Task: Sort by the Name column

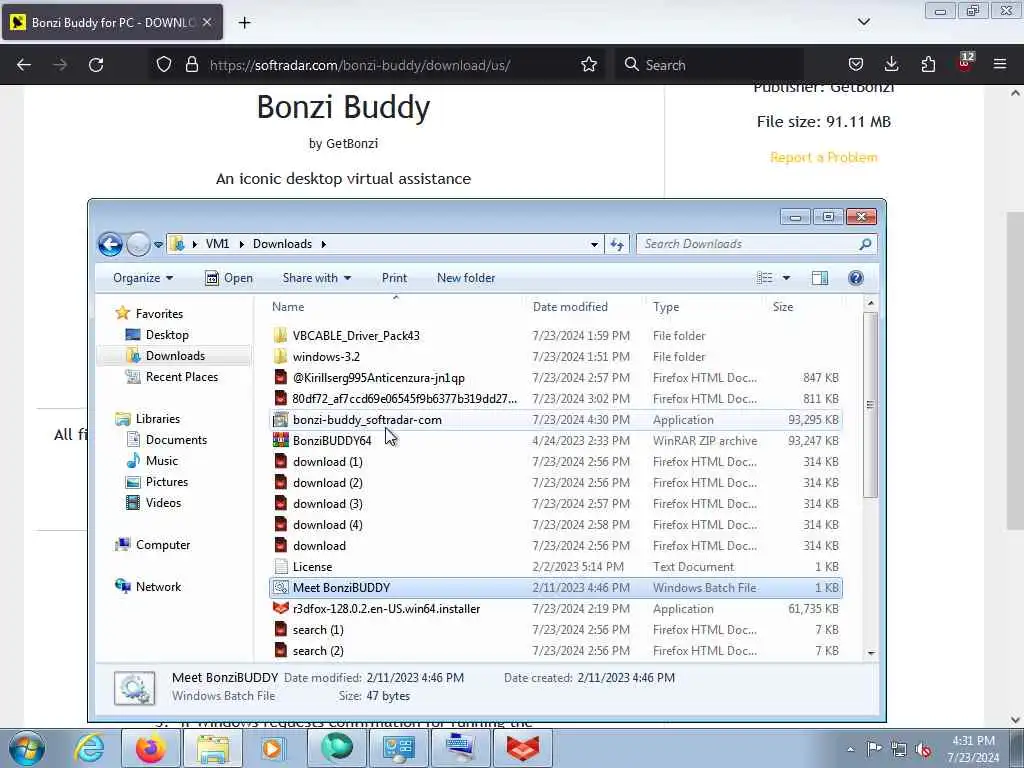Action: pyautogui.click(x=395, y=307)
